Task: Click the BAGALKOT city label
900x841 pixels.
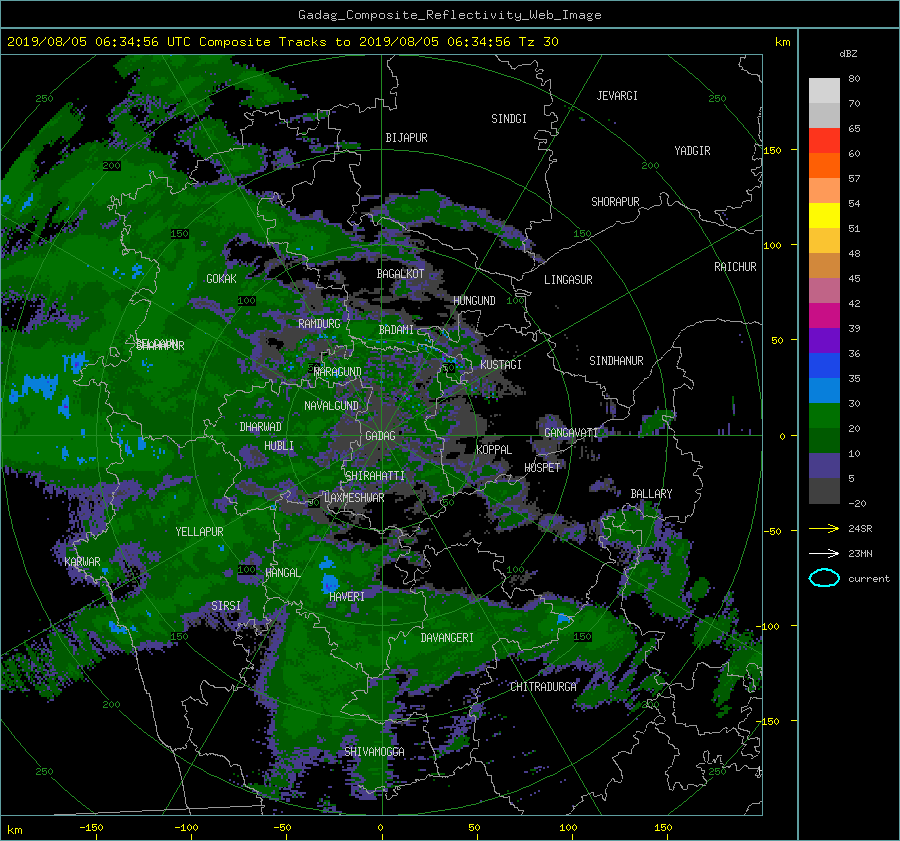Action: pos(400,274)
